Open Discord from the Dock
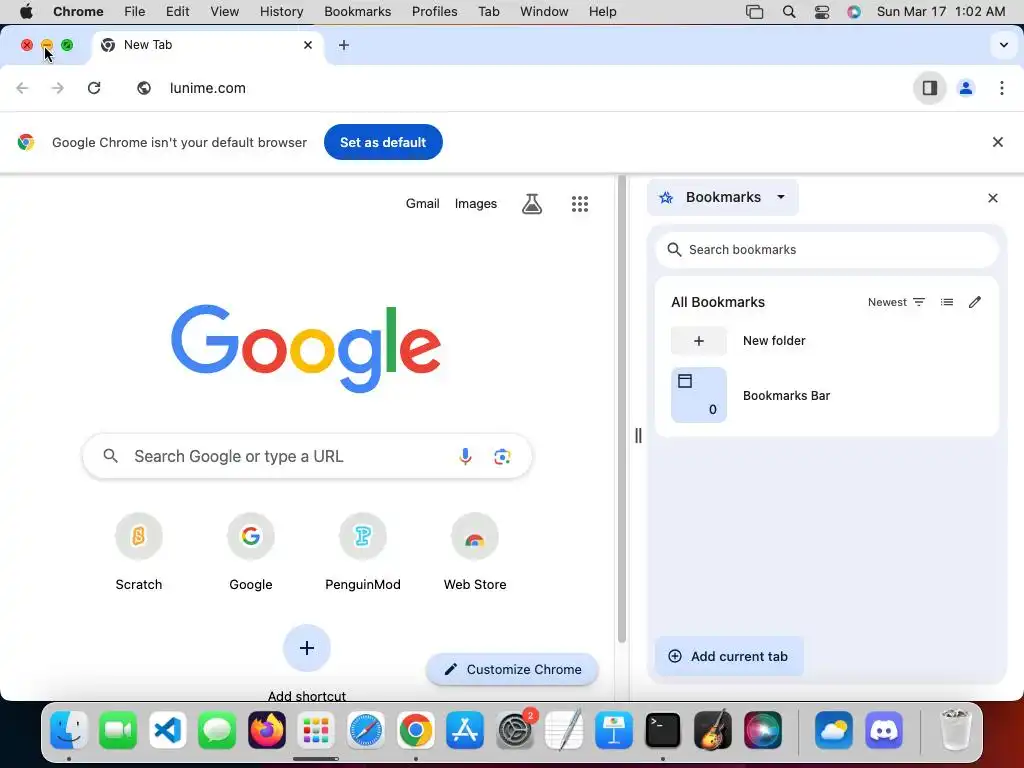1024x768 pixels. tap(884, 729)
